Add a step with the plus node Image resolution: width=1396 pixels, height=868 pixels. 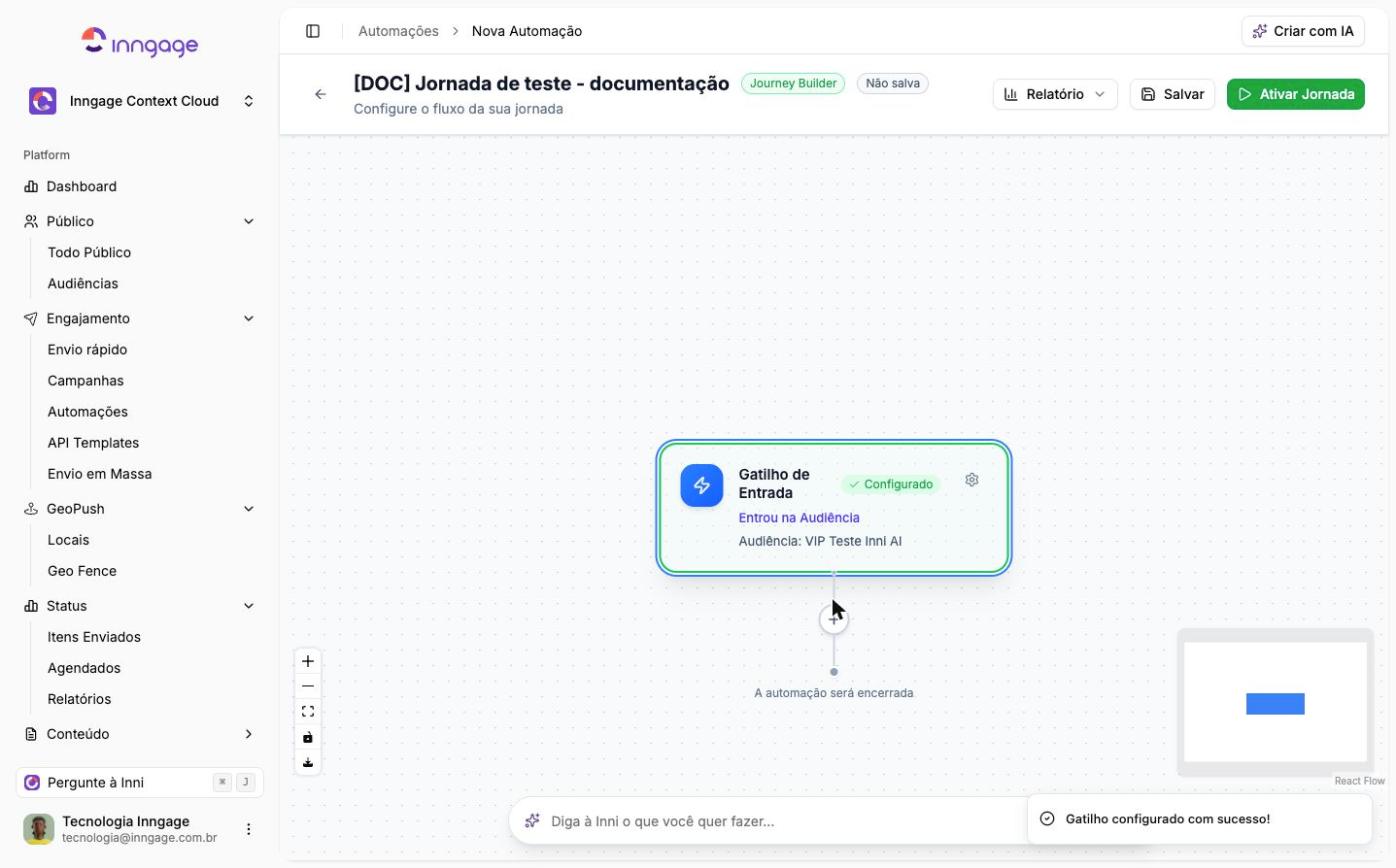[x=834, y=619]
